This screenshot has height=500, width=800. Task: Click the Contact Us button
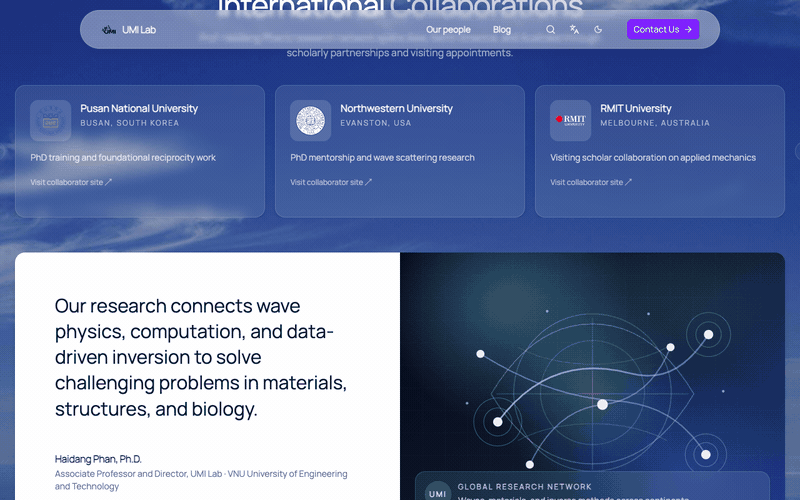click(x=663, y=30)
